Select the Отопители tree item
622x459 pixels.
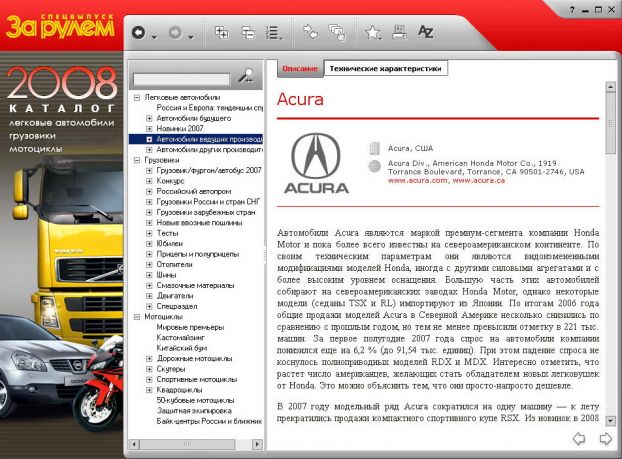coord(174,265)
